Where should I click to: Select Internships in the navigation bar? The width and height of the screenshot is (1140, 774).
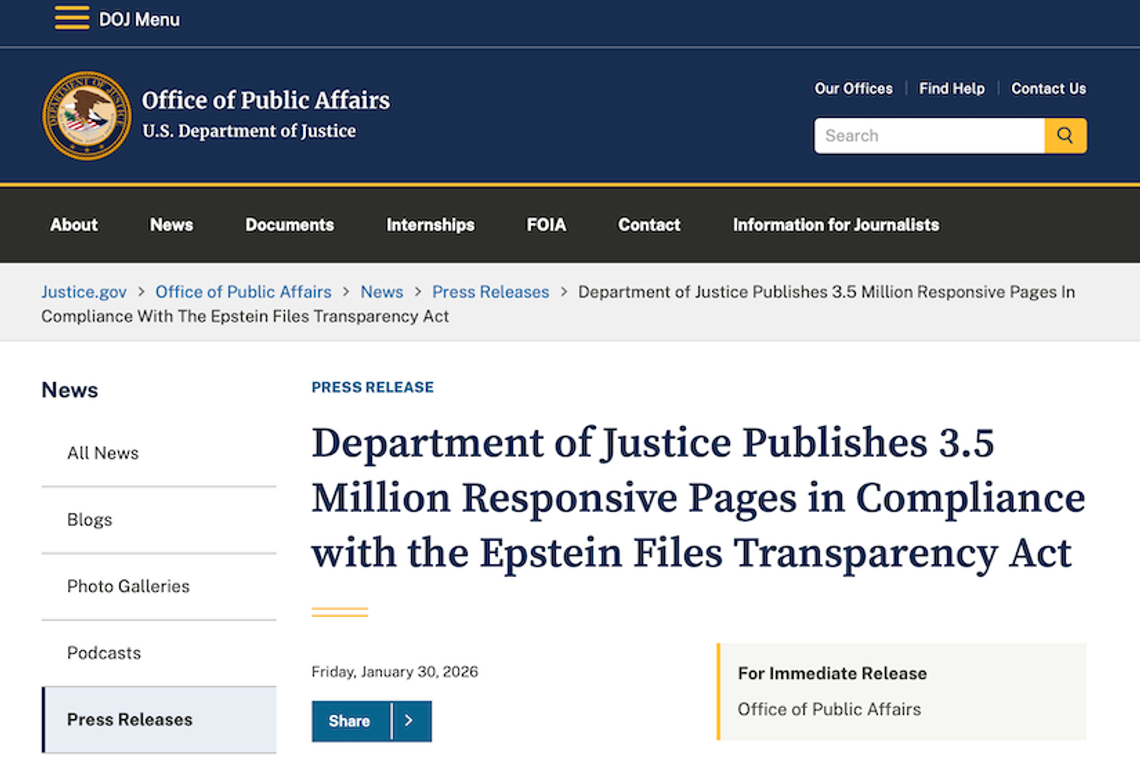tap(430, 225)
